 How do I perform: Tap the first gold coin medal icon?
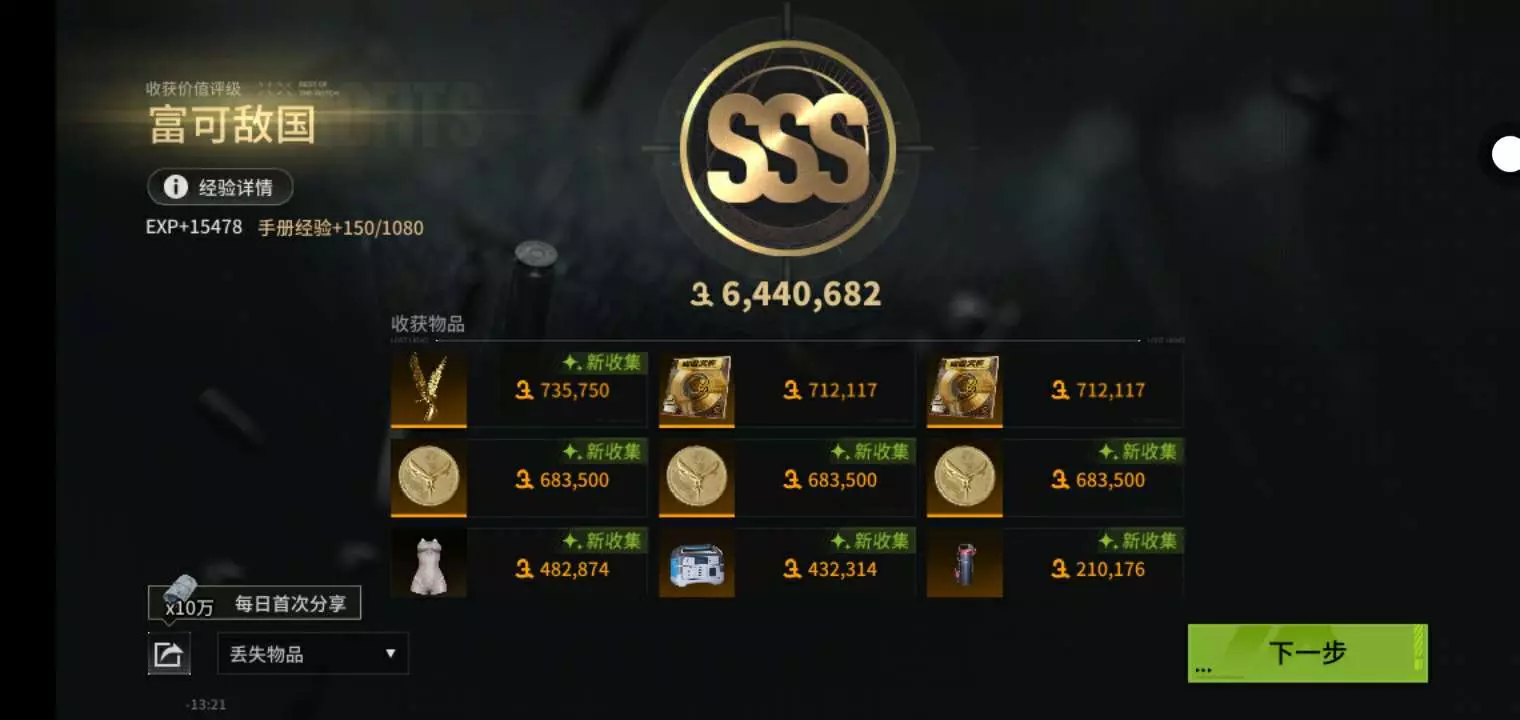click(428, 478)
